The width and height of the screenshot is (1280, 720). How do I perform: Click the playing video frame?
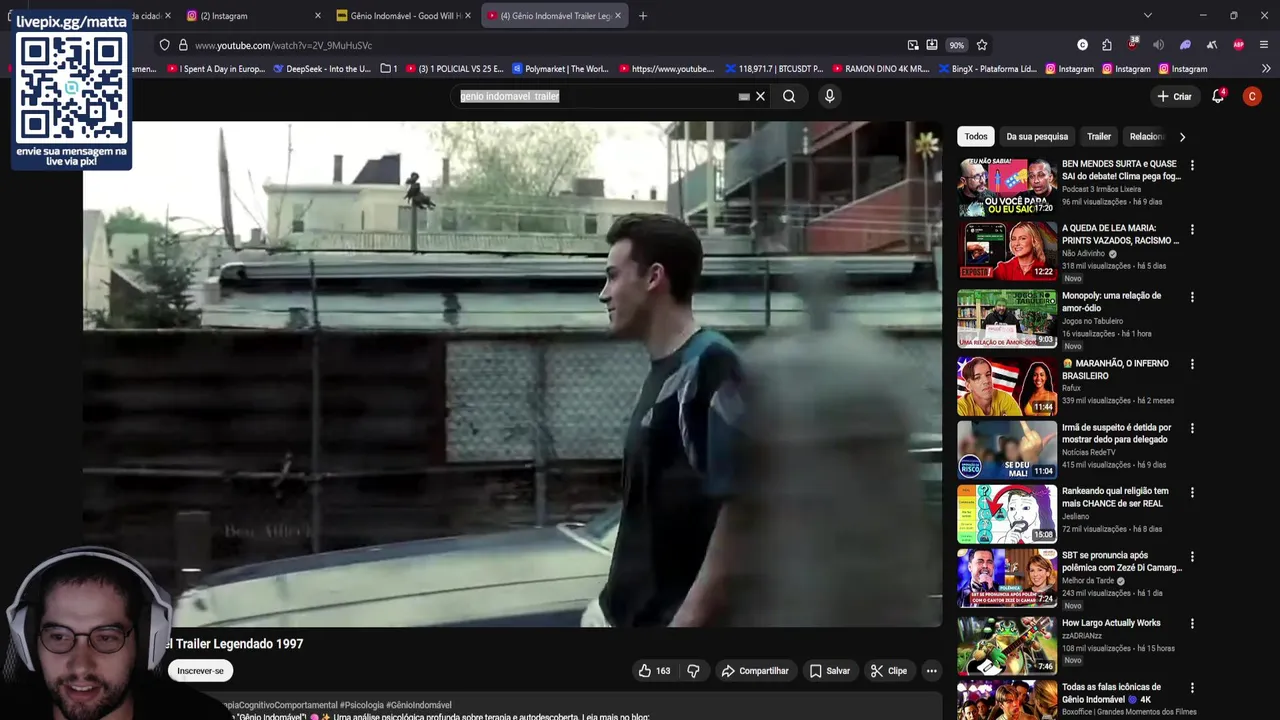(512, 374)
